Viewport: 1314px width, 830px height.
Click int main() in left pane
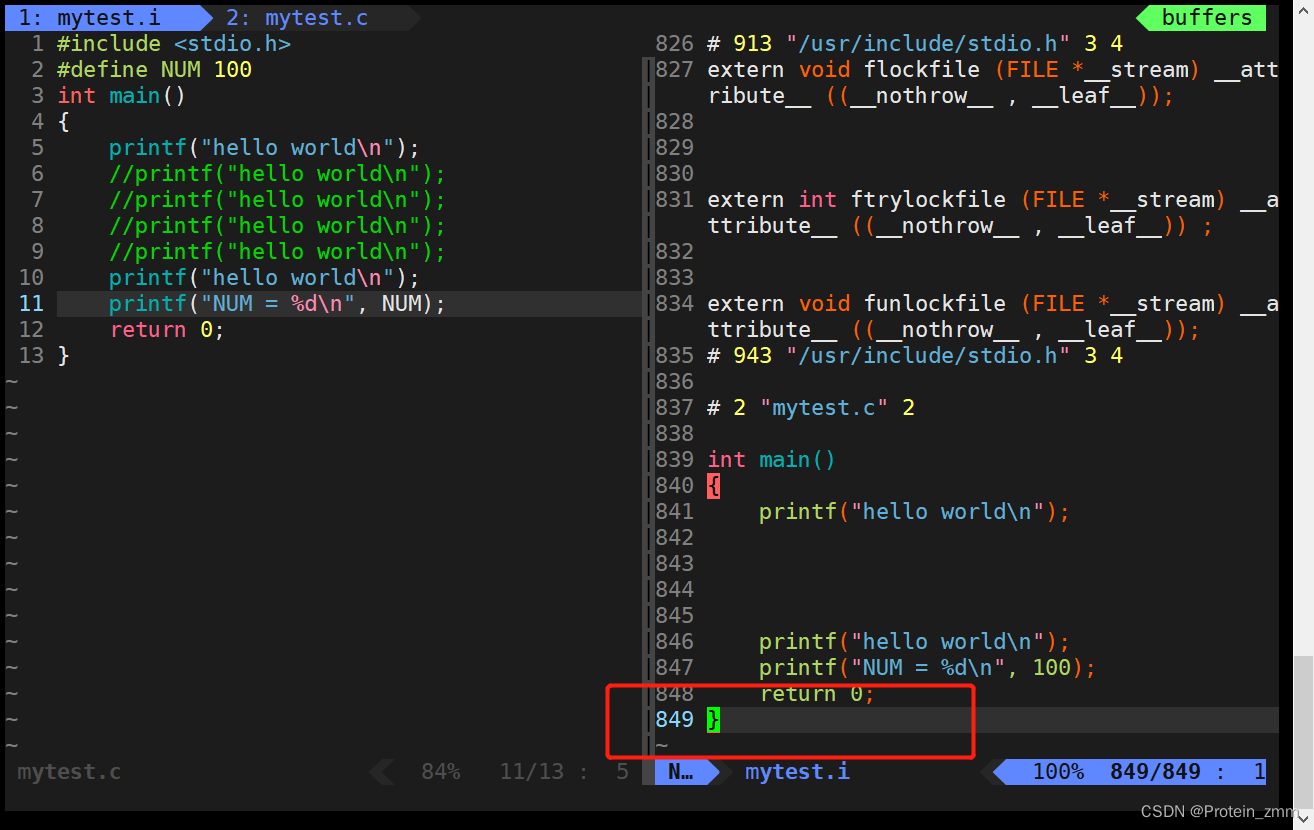click(x=122, y=96)
